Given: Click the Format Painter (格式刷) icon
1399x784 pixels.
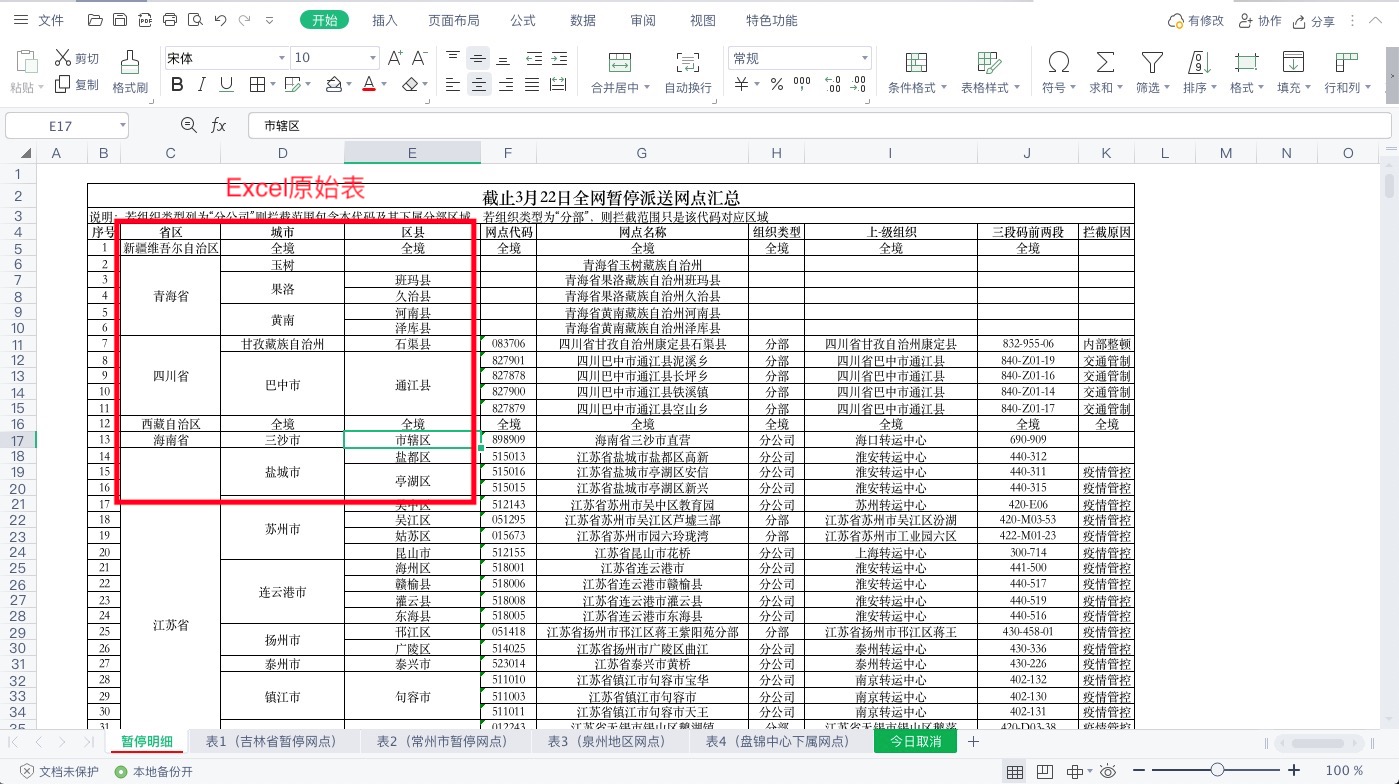Looking at the screenshot, I should click(129, 63).
